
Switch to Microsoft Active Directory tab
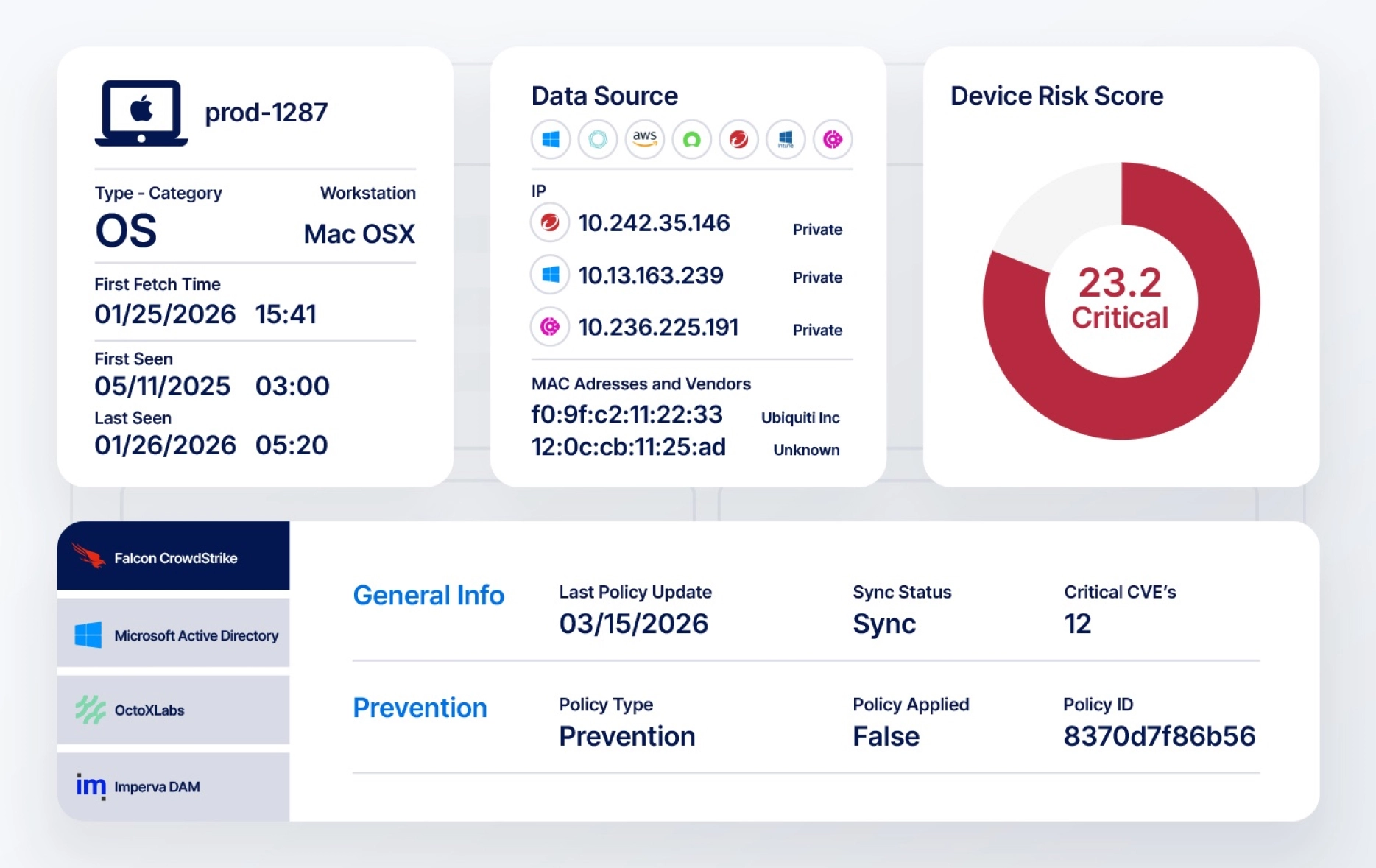pyautogui.click(x=174, y=633)
